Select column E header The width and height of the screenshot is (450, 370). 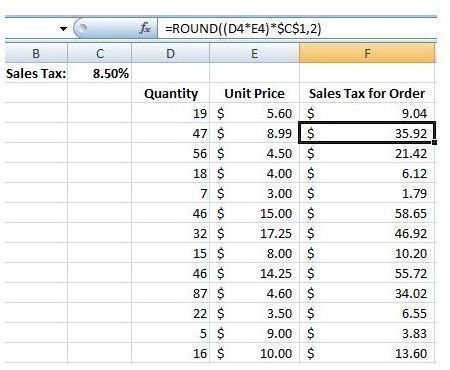click(x=254, y=53)
